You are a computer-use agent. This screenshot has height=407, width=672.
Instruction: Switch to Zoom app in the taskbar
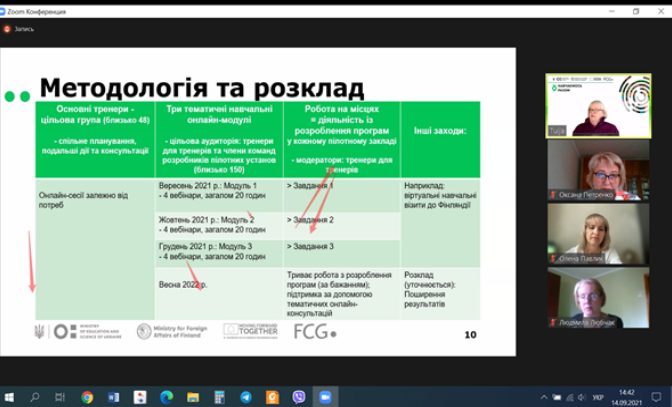325,396
